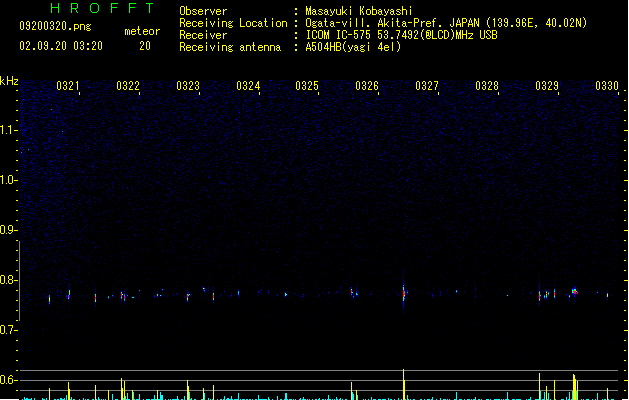The image size is (629, 400).
Task: Click the 0323 time marker
Action: click(188, 86)
